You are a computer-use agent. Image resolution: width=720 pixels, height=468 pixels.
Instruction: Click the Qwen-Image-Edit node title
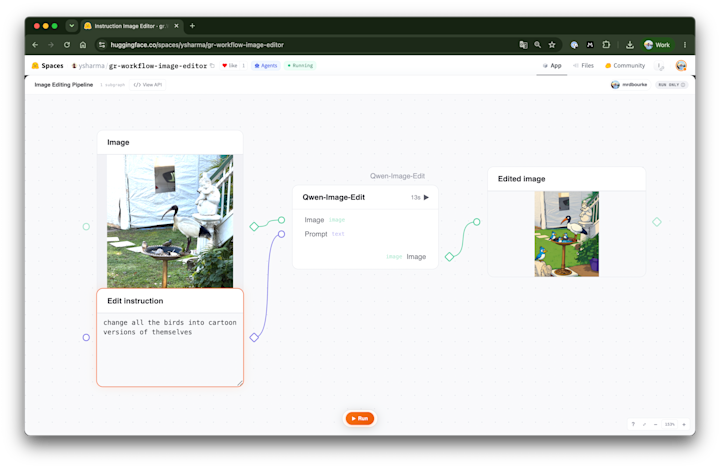[333, 197]
